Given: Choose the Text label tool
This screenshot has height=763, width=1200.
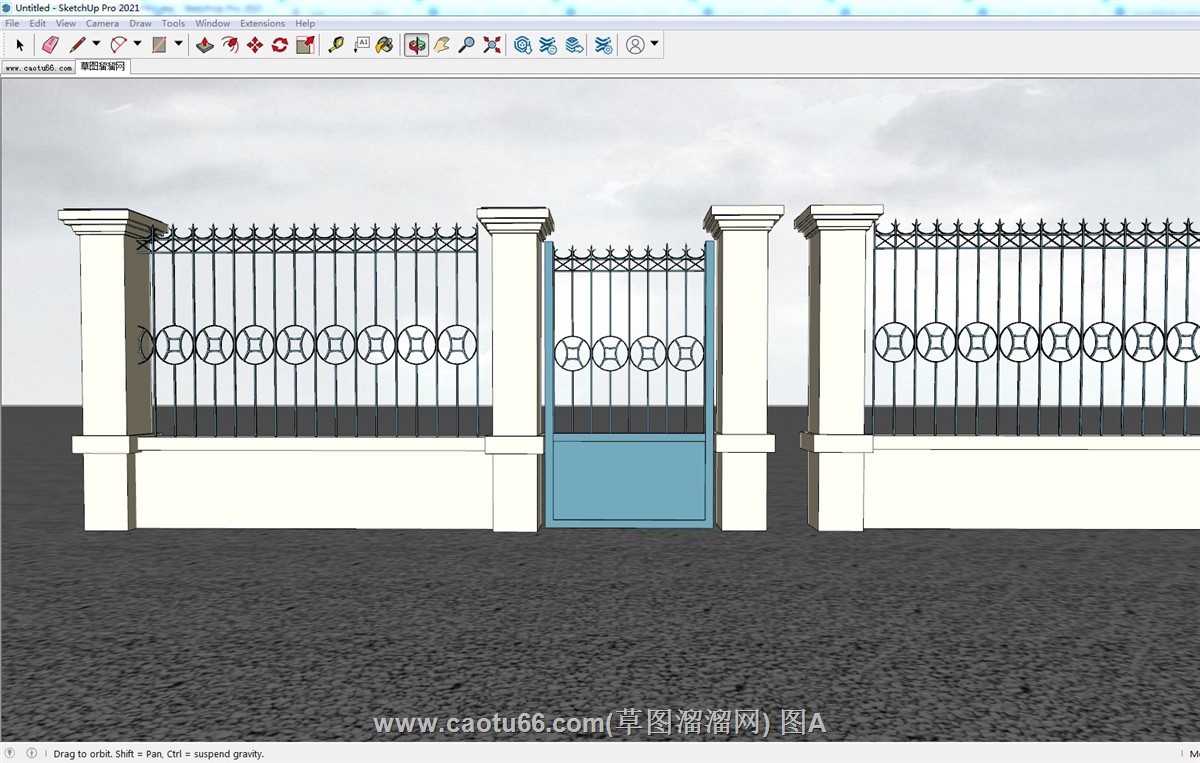Looking at the screenshot, I should pos(361,45).
